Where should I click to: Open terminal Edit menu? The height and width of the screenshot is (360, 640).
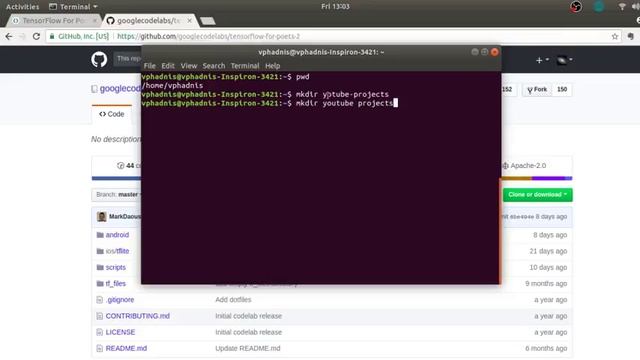[167, 66]
